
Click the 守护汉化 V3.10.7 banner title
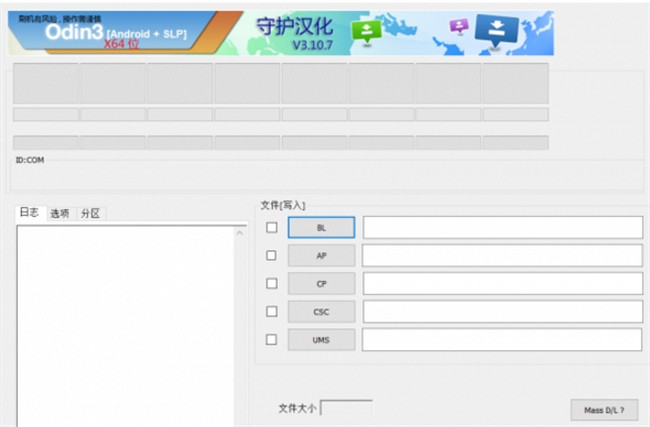(x=295, y=33)
